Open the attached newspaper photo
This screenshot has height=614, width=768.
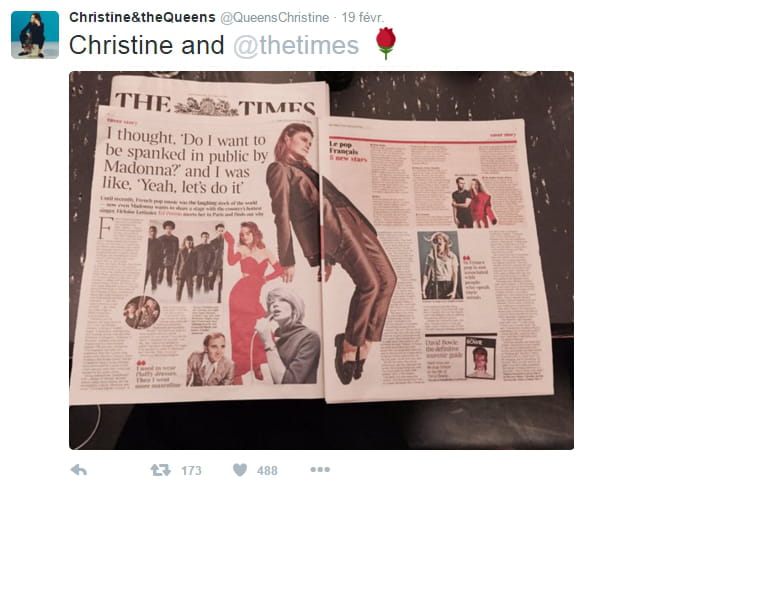(x=321, y=260)
